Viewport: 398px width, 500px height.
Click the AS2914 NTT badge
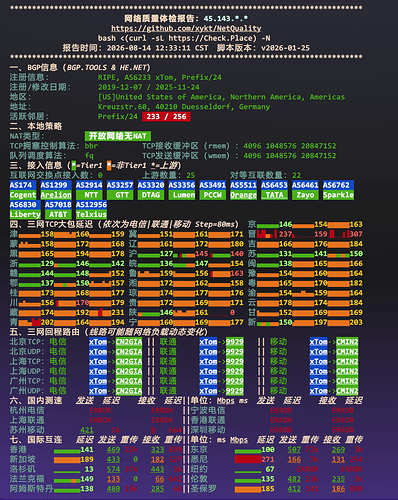pyautogui.click(x=89, y=190)
